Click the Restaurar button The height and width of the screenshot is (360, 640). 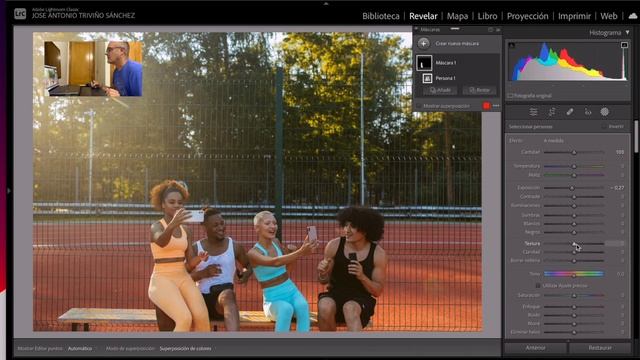600,348
